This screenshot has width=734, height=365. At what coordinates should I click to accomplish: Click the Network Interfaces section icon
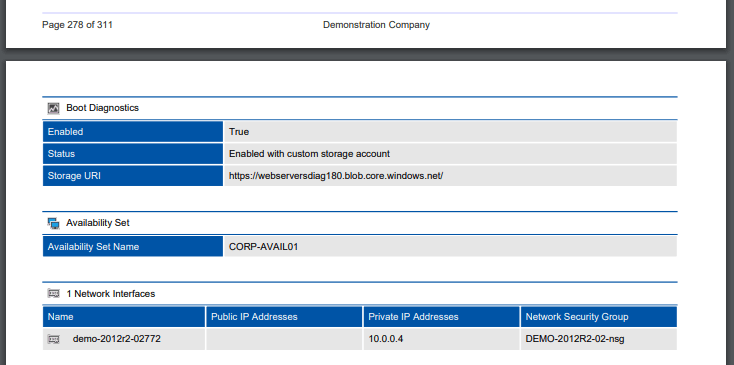[54, 294]
